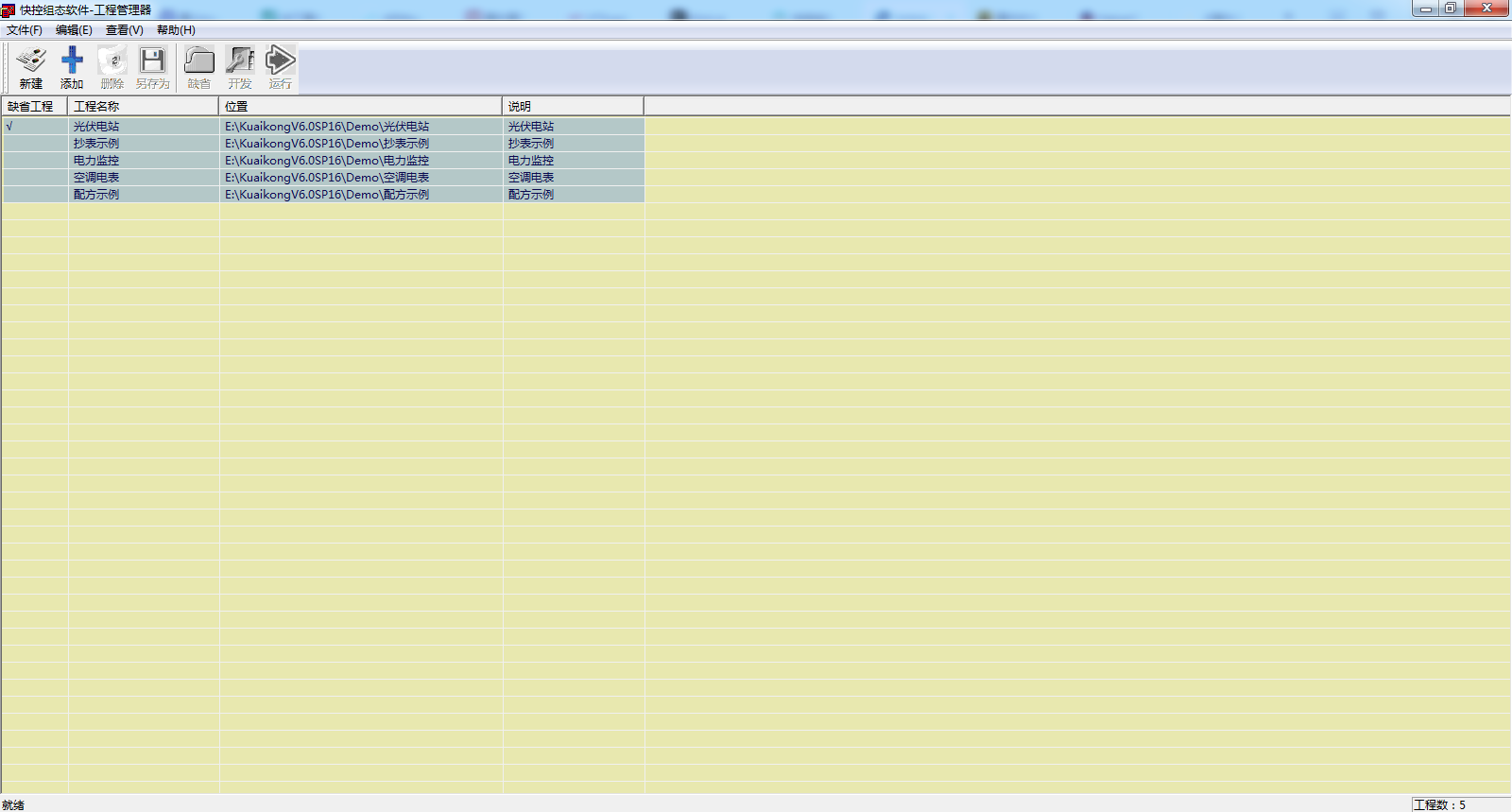The image size is (1512, 812).
Task: Click the 缺省 (Default) folder icon
Action: [199, 61]
